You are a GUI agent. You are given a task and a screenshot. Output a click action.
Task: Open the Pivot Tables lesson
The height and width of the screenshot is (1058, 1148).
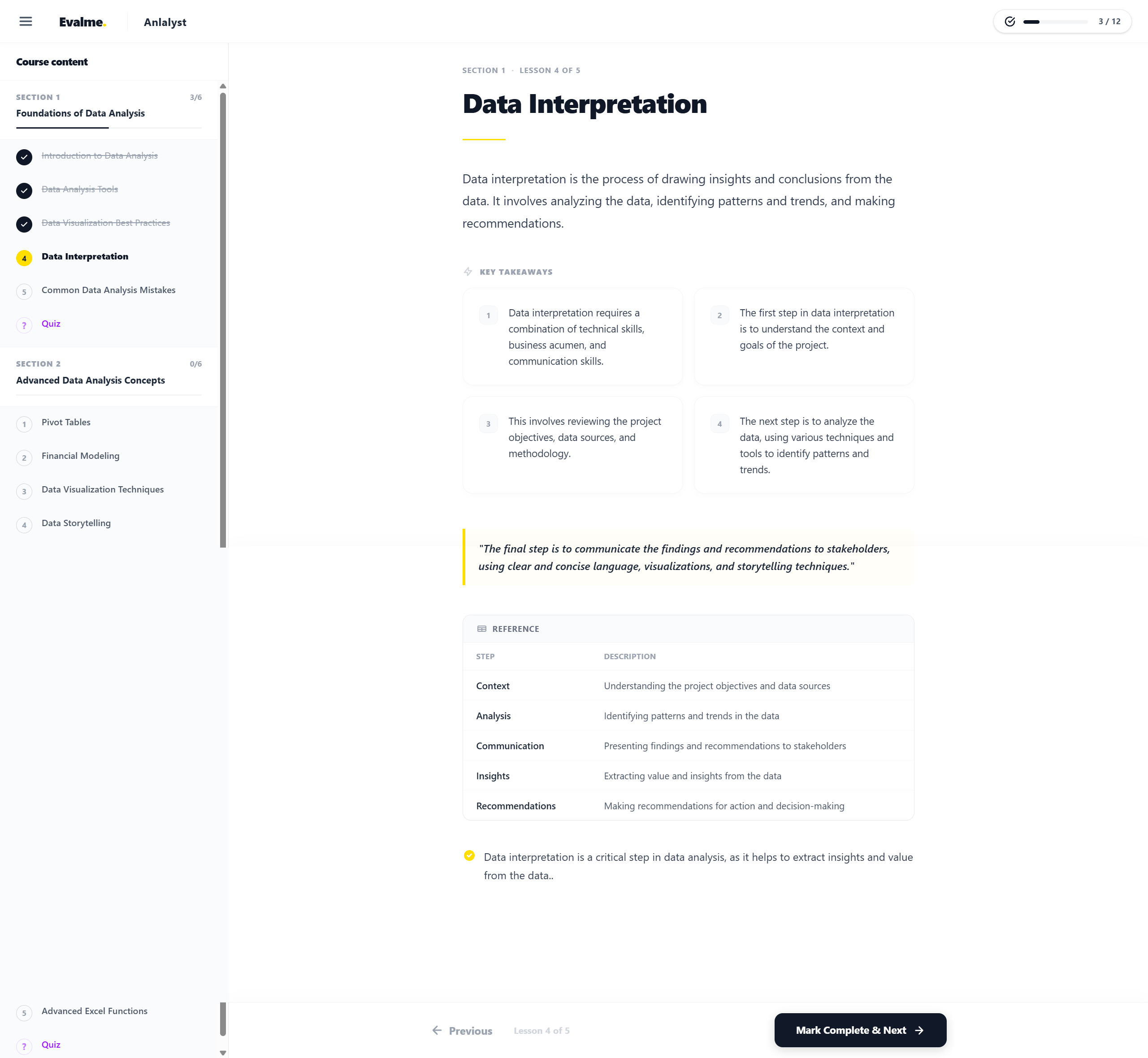66,423
